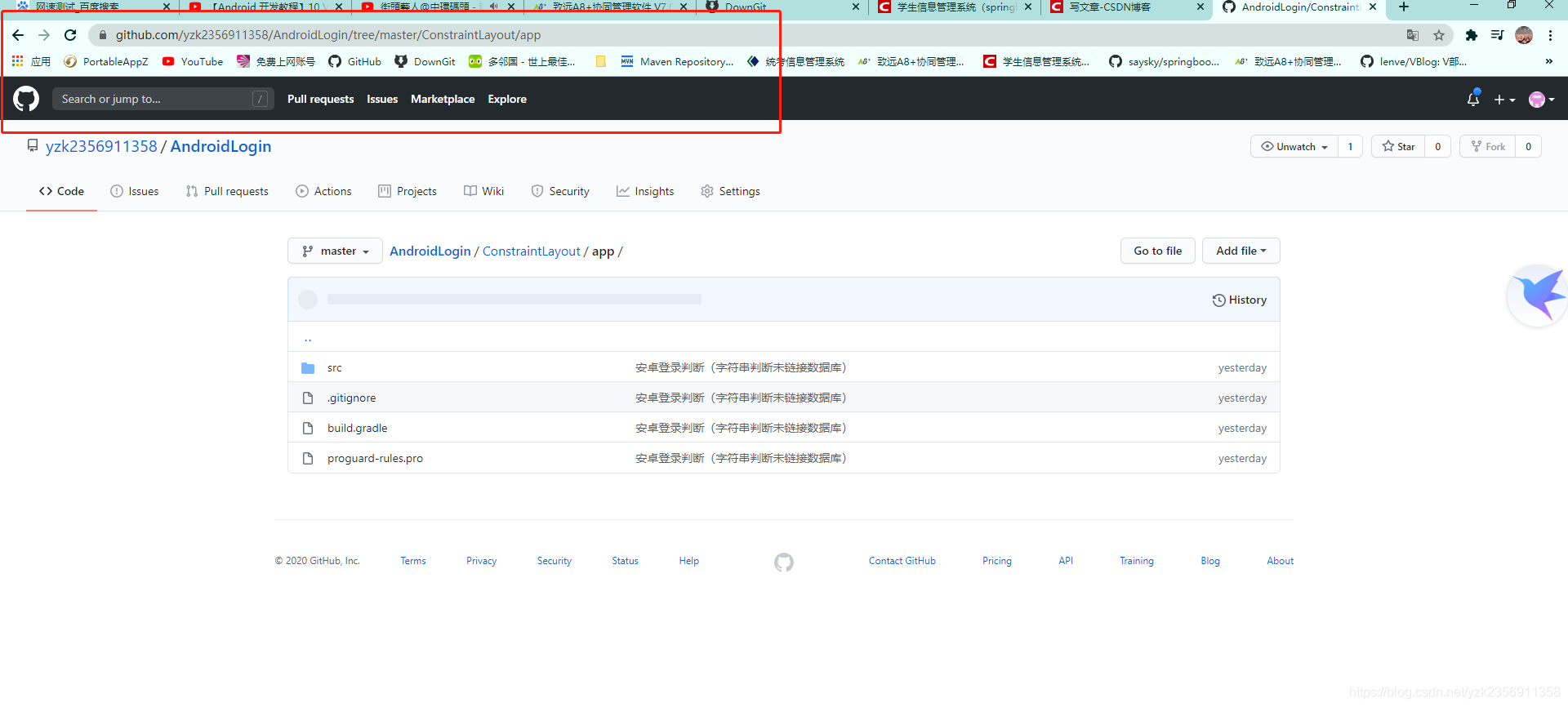This screenshot has height=707, width=1568.
Task: Open the YouTube bookmark
Action: click(x=193, y=61)
